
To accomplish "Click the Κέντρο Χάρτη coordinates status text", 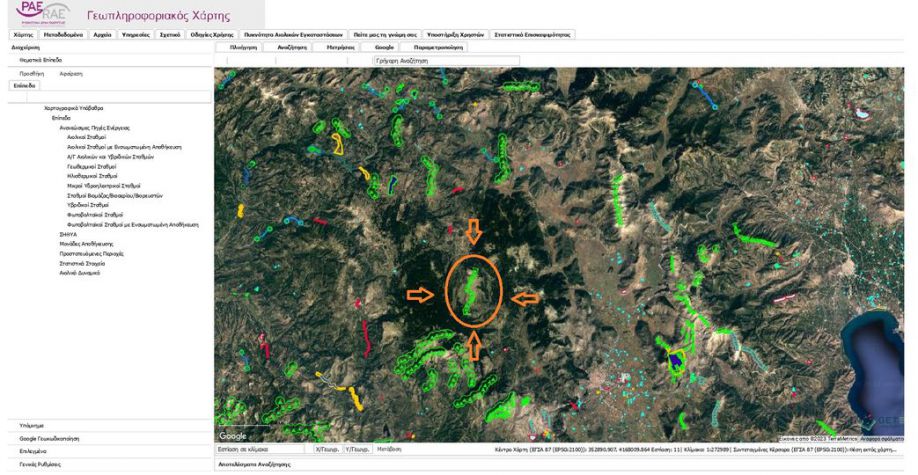I will (696, 449).
